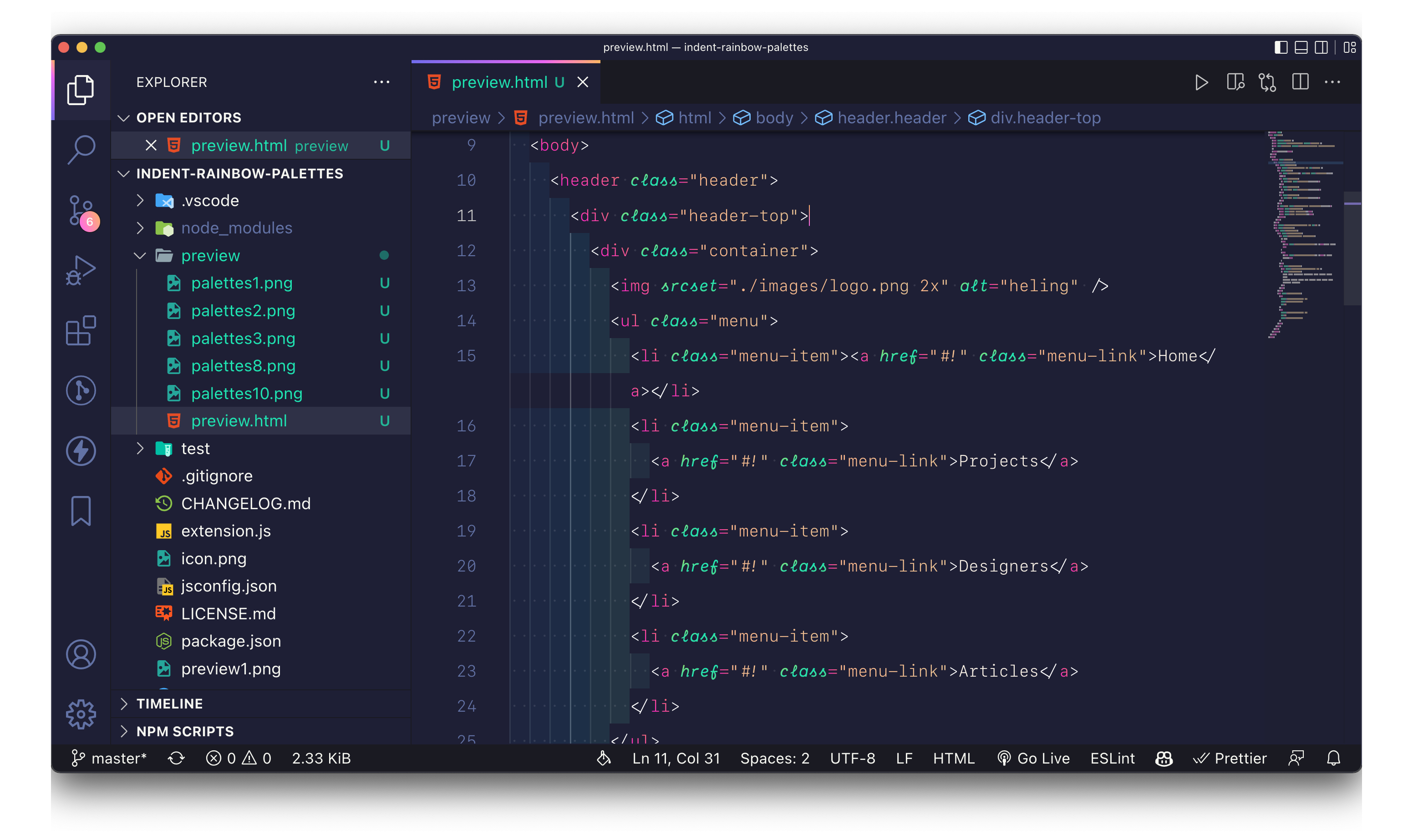Click the Run play icon in editor toolbar
The image size is (1413, 840).
coord(1201,83)
